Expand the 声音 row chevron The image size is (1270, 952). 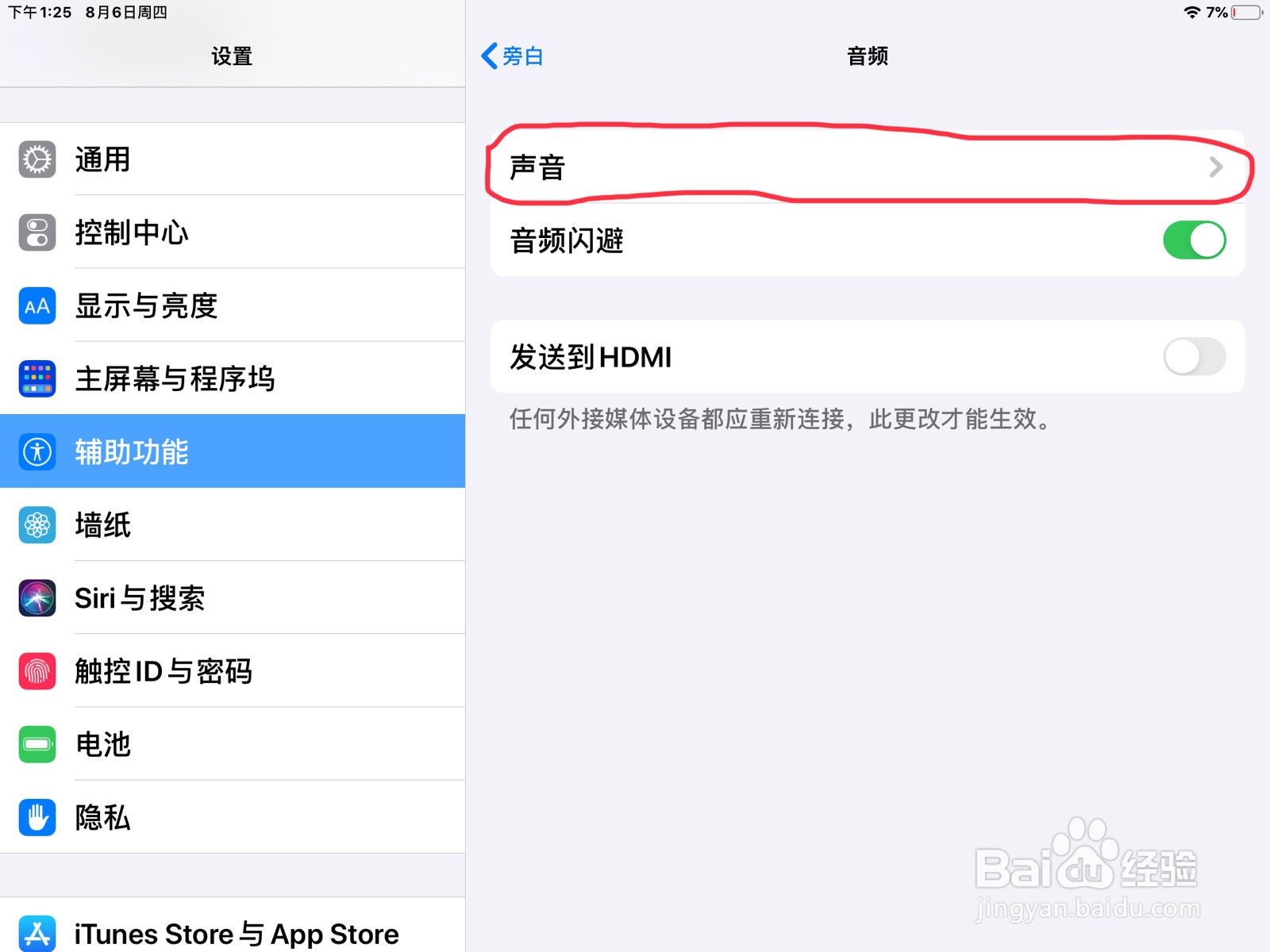[x=1216, y=167]
